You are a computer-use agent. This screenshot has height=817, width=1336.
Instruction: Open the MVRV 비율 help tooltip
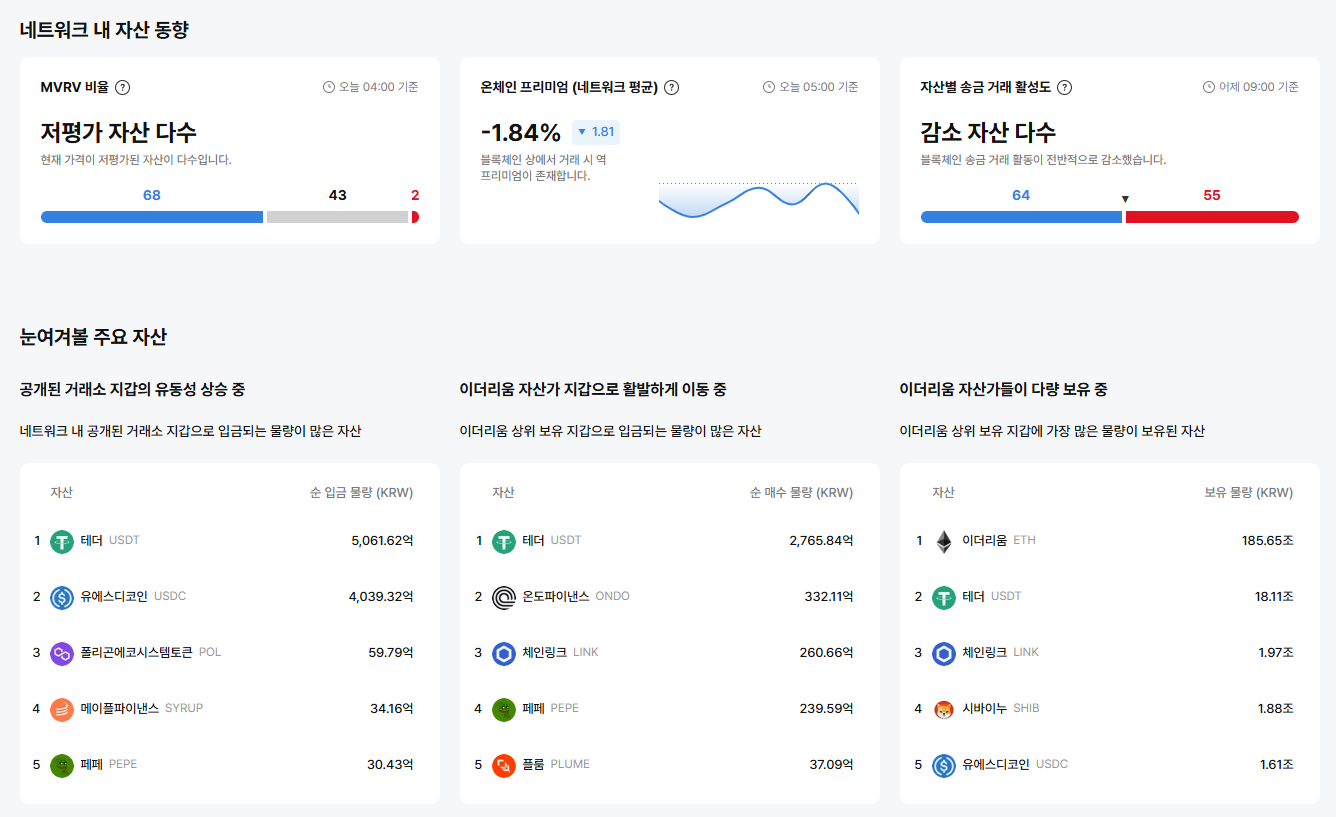click(121, 87)
